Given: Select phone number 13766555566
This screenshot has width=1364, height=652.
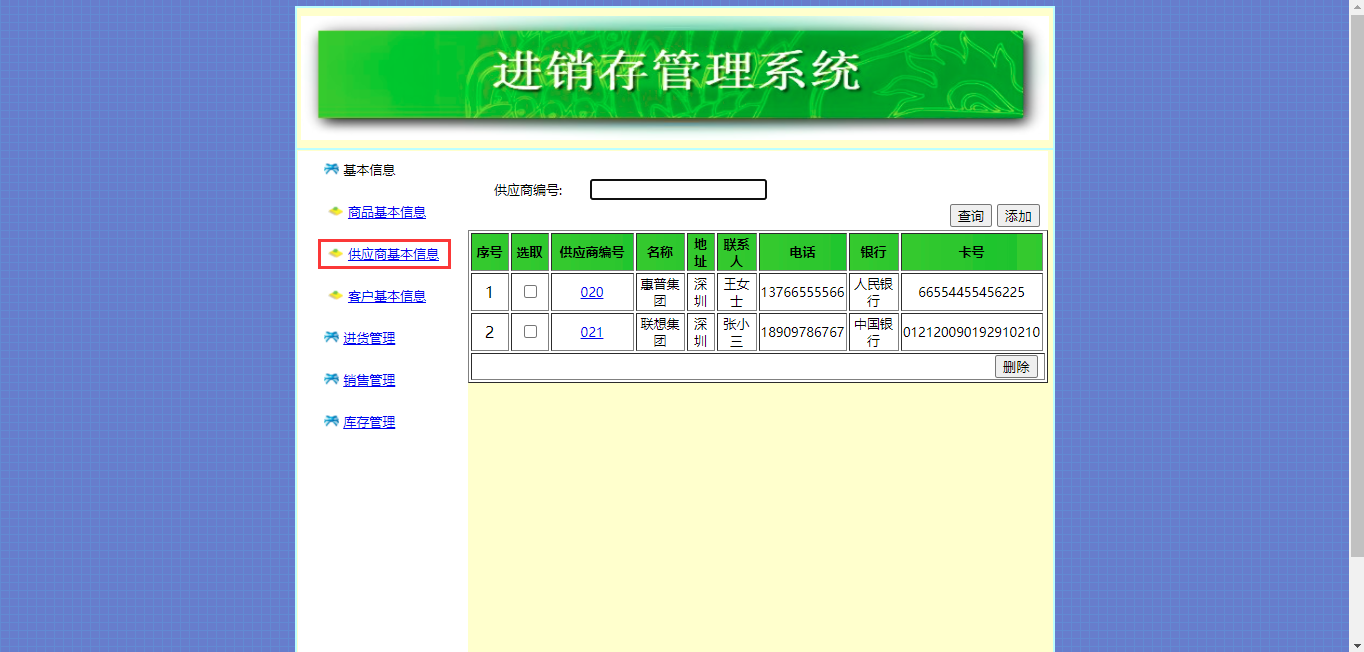Looking at the screenshot, I should (802, 292).
